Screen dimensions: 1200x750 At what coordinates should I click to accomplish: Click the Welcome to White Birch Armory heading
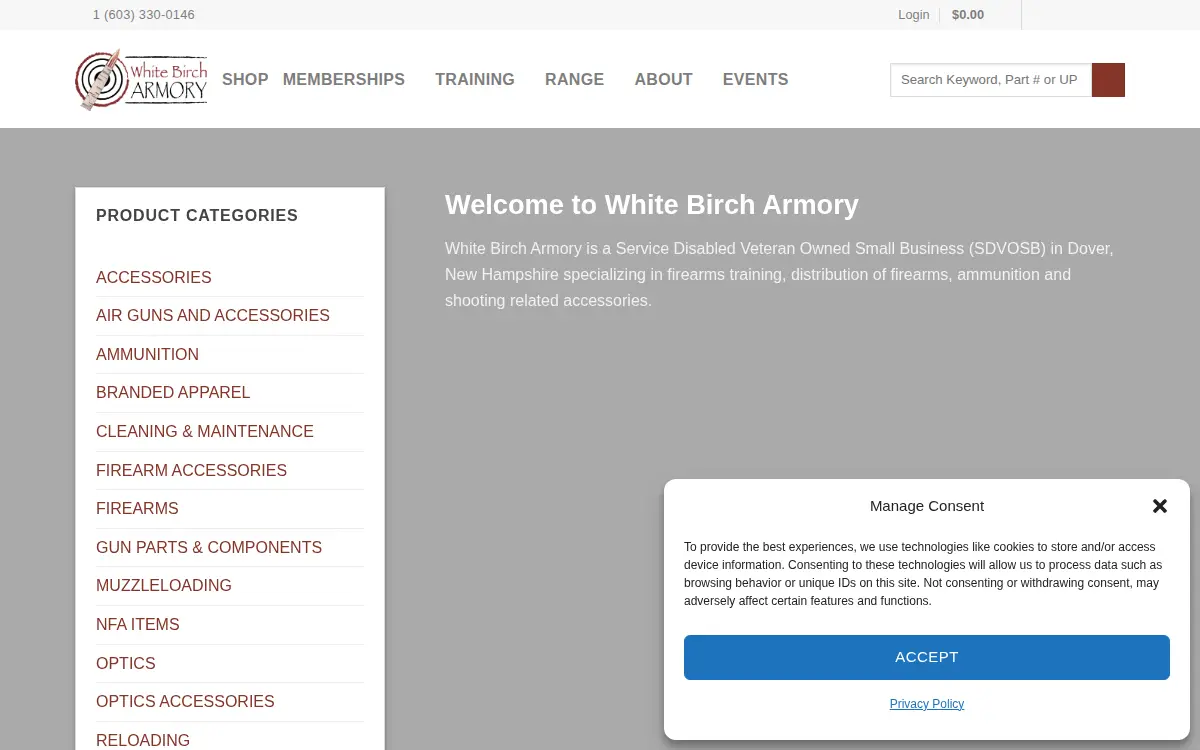[652, 205]
